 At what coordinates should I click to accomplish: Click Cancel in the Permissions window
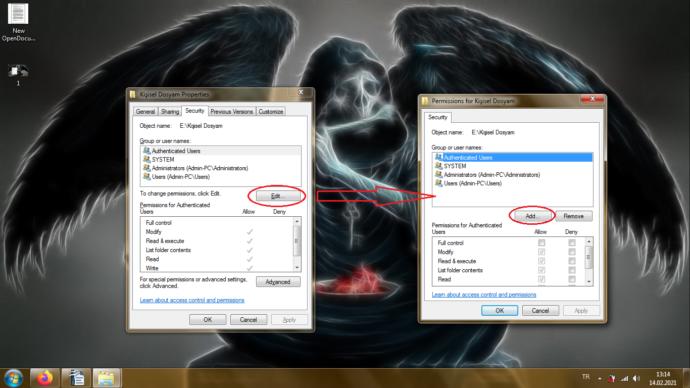click(x=540, y=311)
